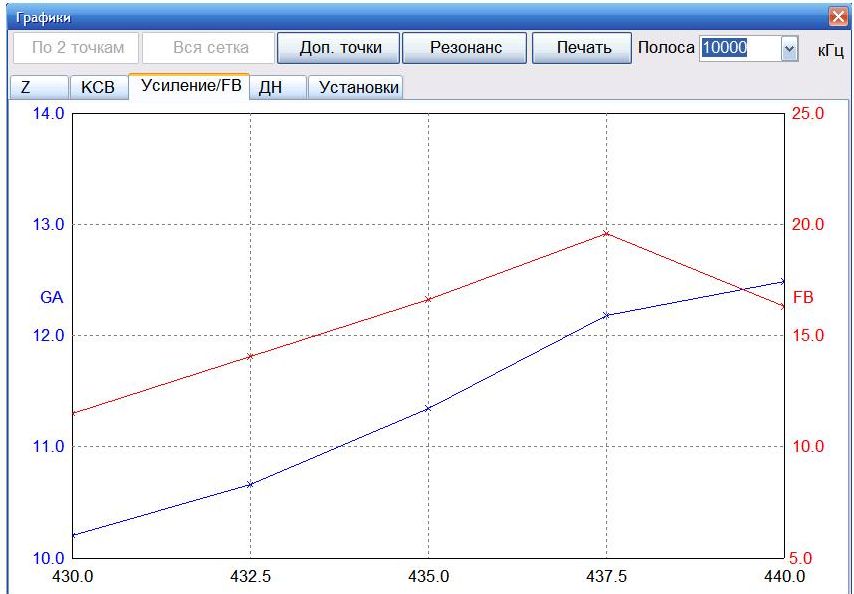Viewport: 854px width, 594px height.
Task: Click the Вся сетка button
Action: click(x=209, y=48)
